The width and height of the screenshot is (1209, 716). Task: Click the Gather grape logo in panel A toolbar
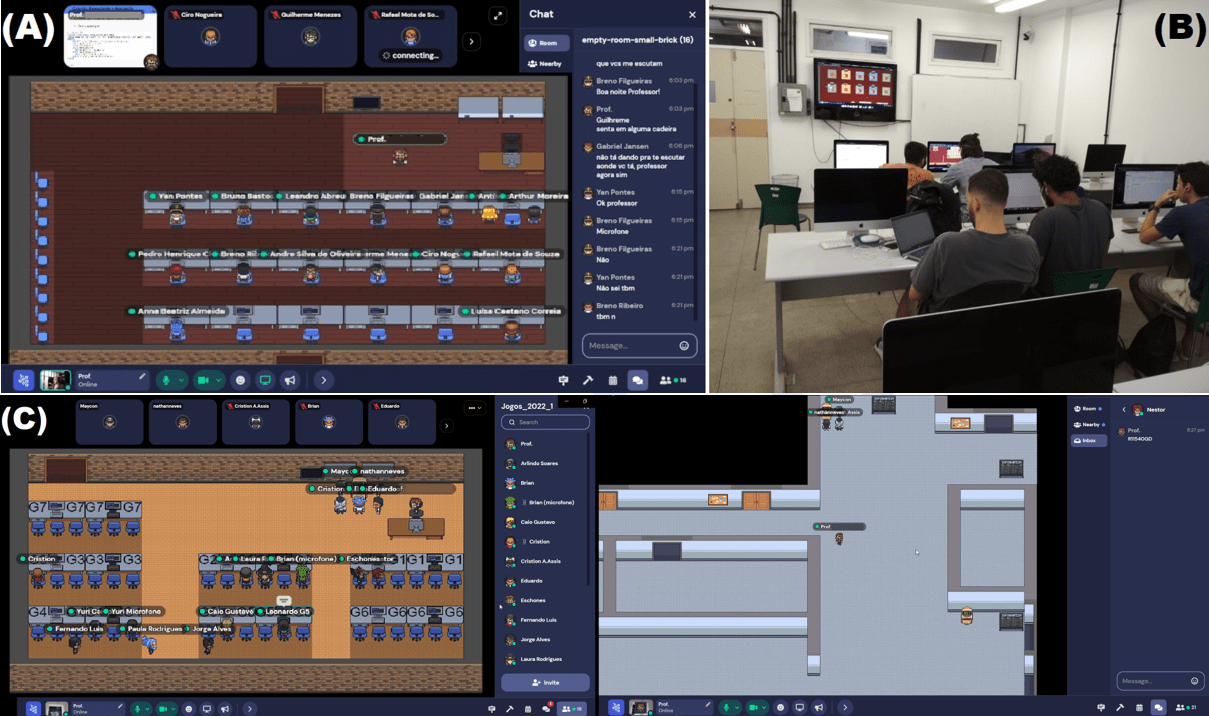21,380
